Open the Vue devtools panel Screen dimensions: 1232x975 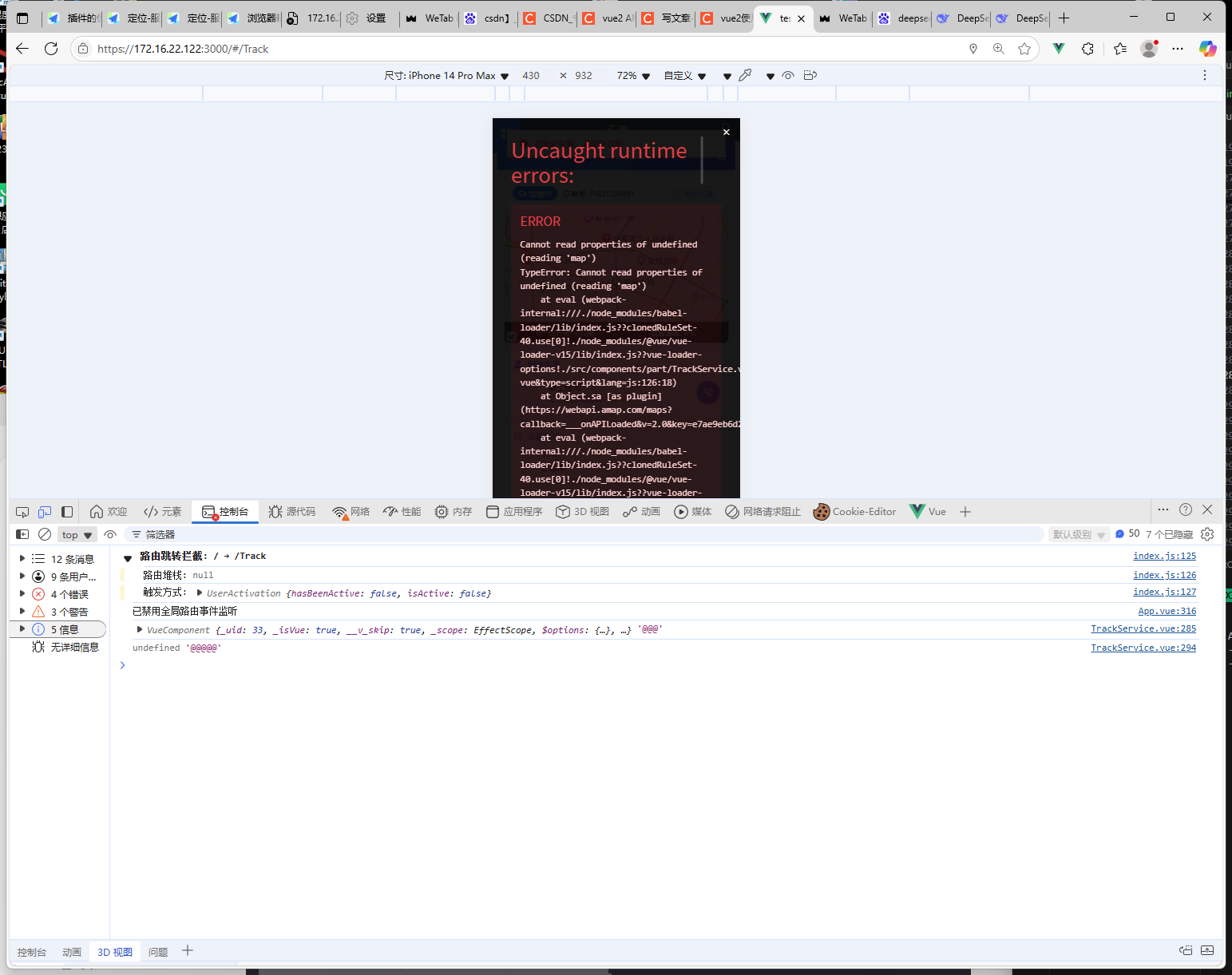(928, 511)
